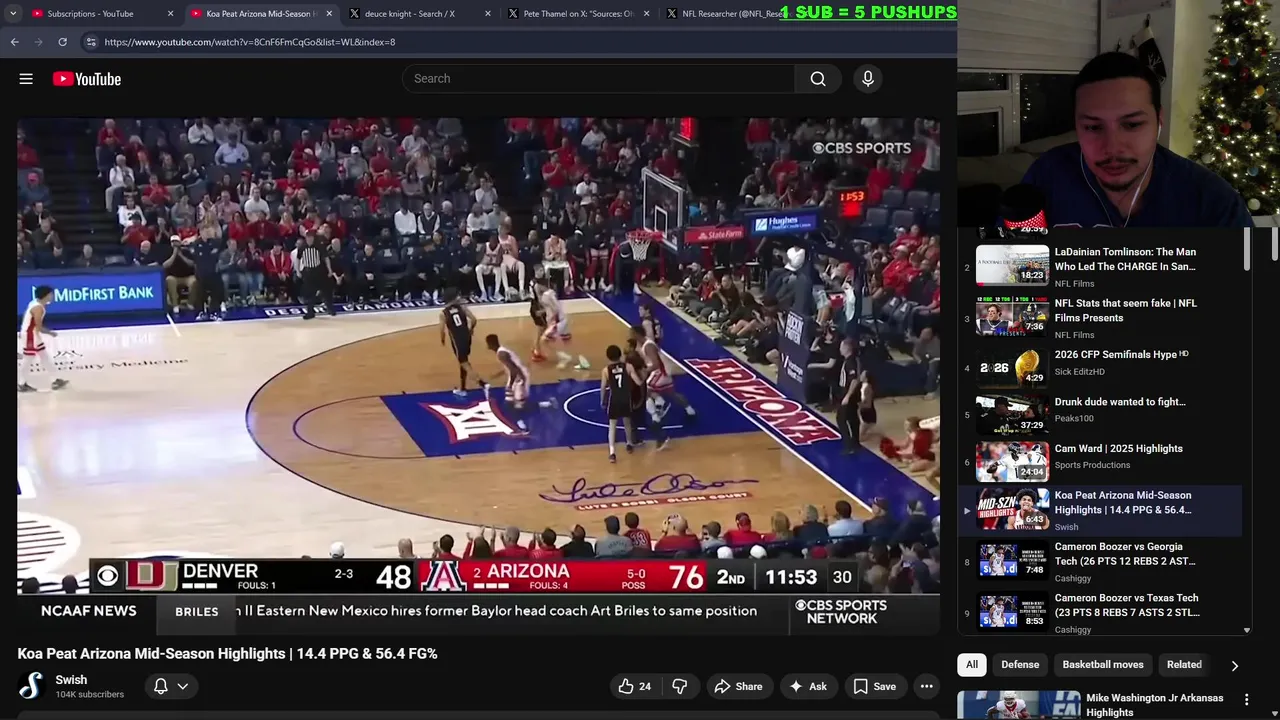1280x720 pixels.
Task: Click the 'NFL Films' channel under LaDainian Tomlinson
Action: tap(1074, 284)
